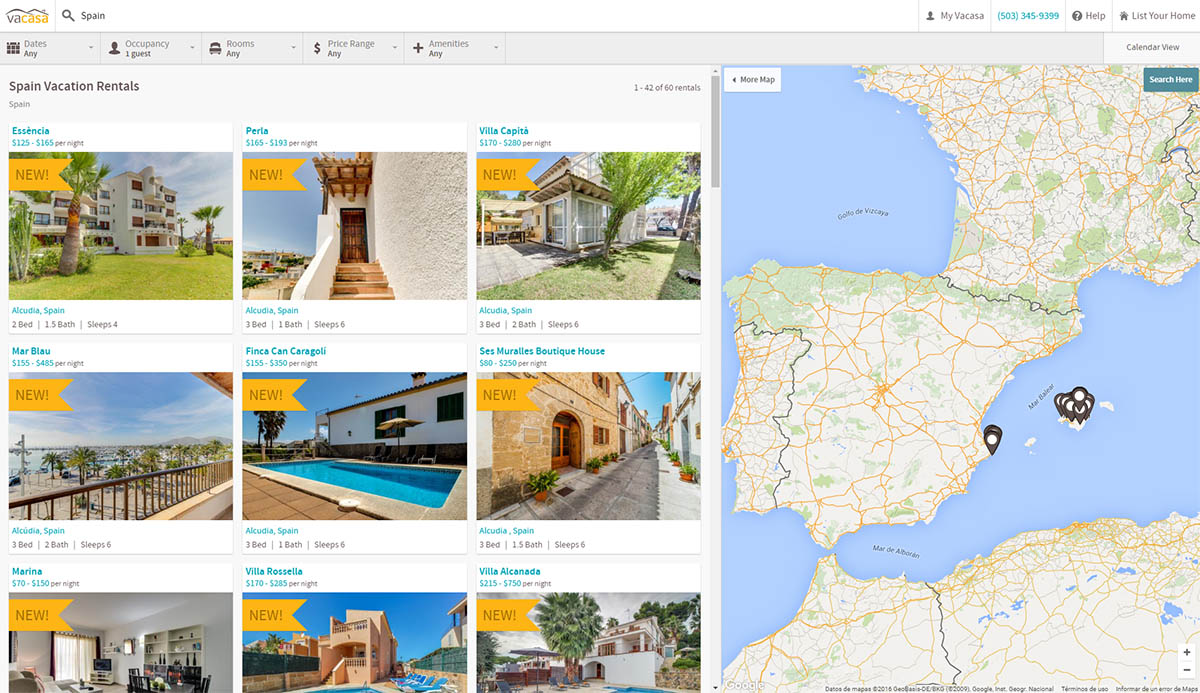The image size is (1200, 693).
Task: Click the Spain Vacation Rentals heading
Action: tap(74, 86)
